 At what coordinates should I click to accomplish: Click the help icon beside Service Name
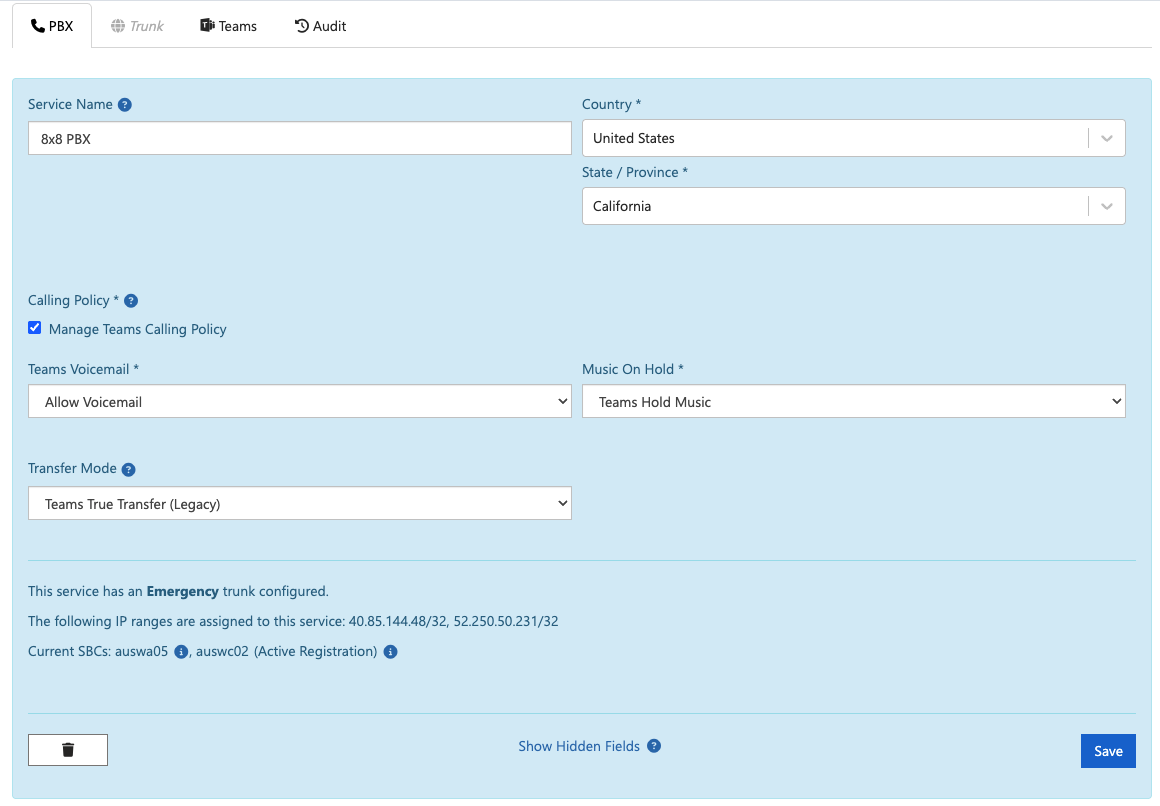[x=125, y=105]
